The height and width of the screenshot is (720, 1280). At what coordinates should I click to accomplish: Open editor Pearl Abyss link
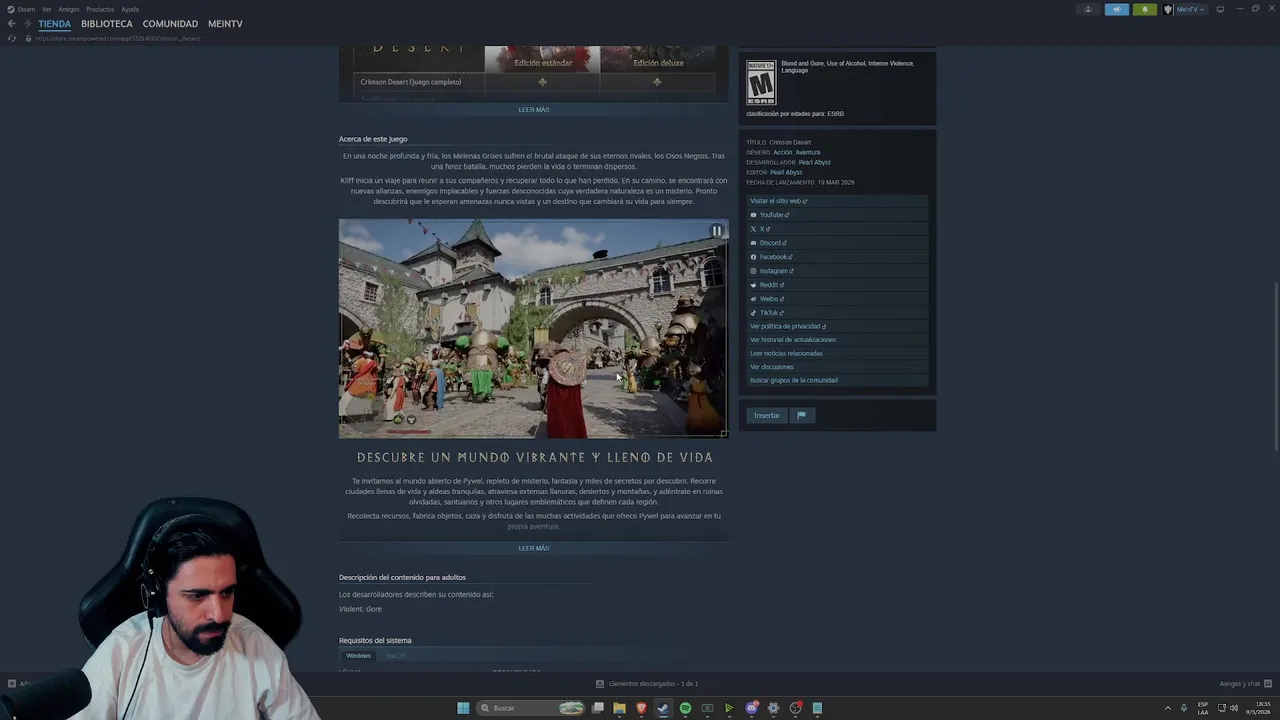786,172
